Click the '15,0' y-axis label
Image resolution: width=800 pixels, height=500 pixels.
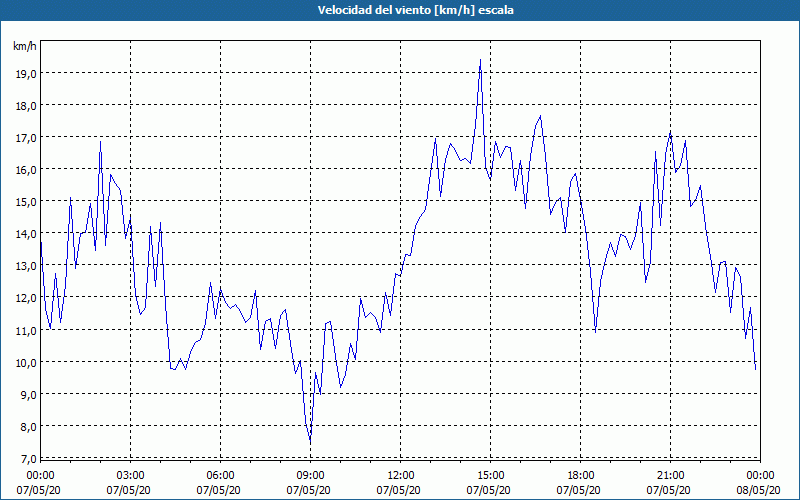pos(26,202)
